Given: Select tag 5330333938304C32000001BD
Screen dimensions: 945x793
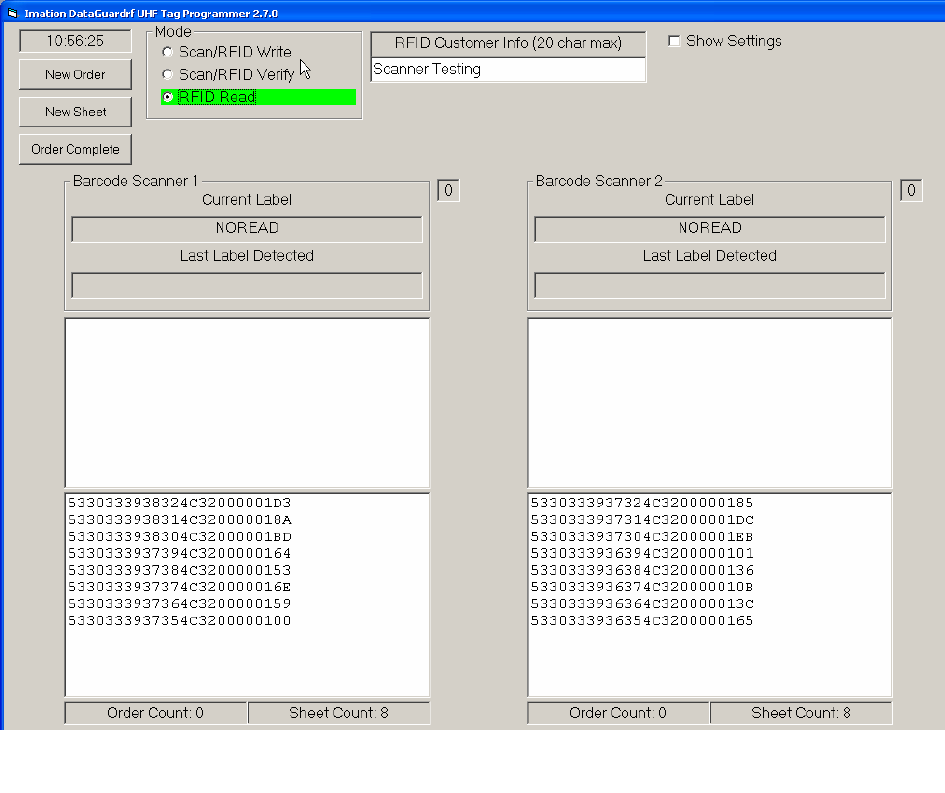Looking at the screenshot, I should tap(180, 536).
